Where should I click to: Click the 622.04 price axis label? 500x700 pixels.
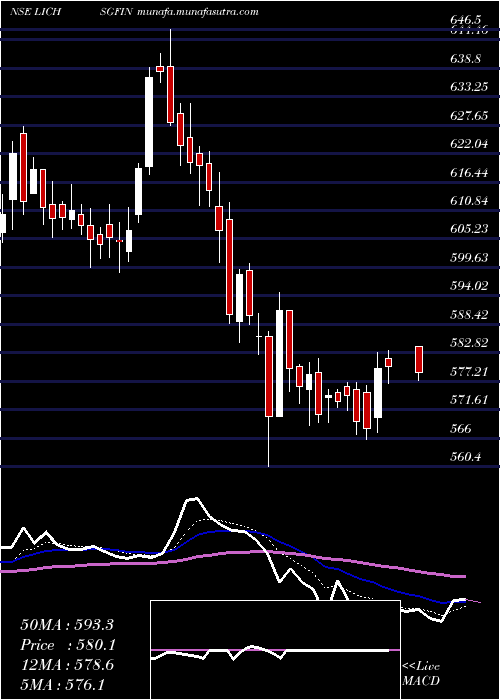pos(468,144)
